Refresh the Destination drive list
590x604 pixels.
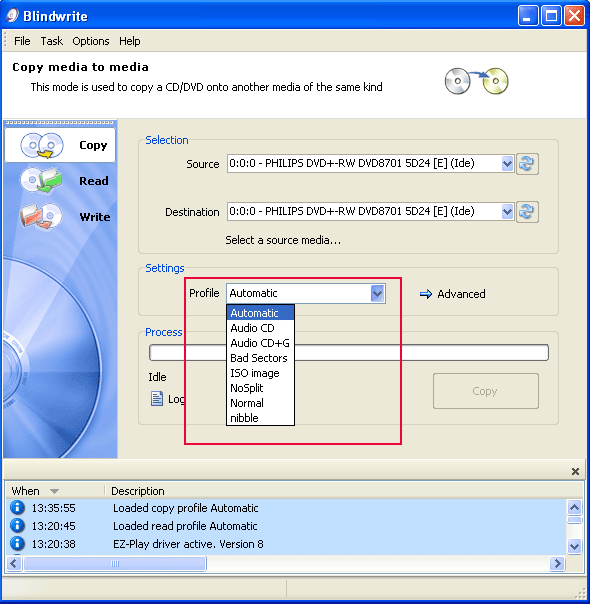pyautogui.click(x=527, y=211)
